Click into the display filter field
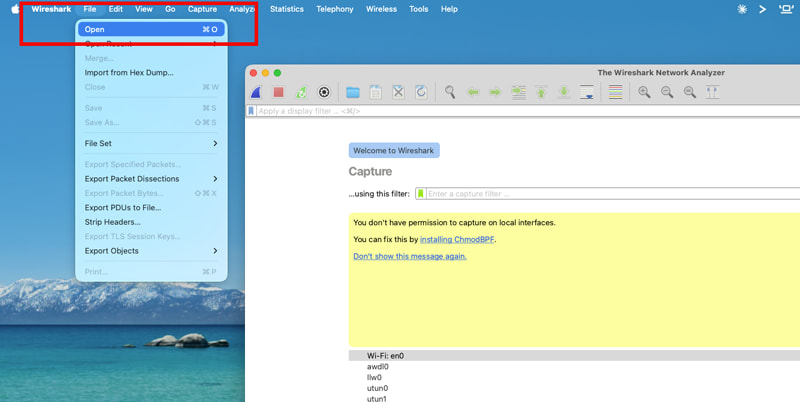This screenshot has height=402, width=800. pyautogui.click(x=523, y=111)
